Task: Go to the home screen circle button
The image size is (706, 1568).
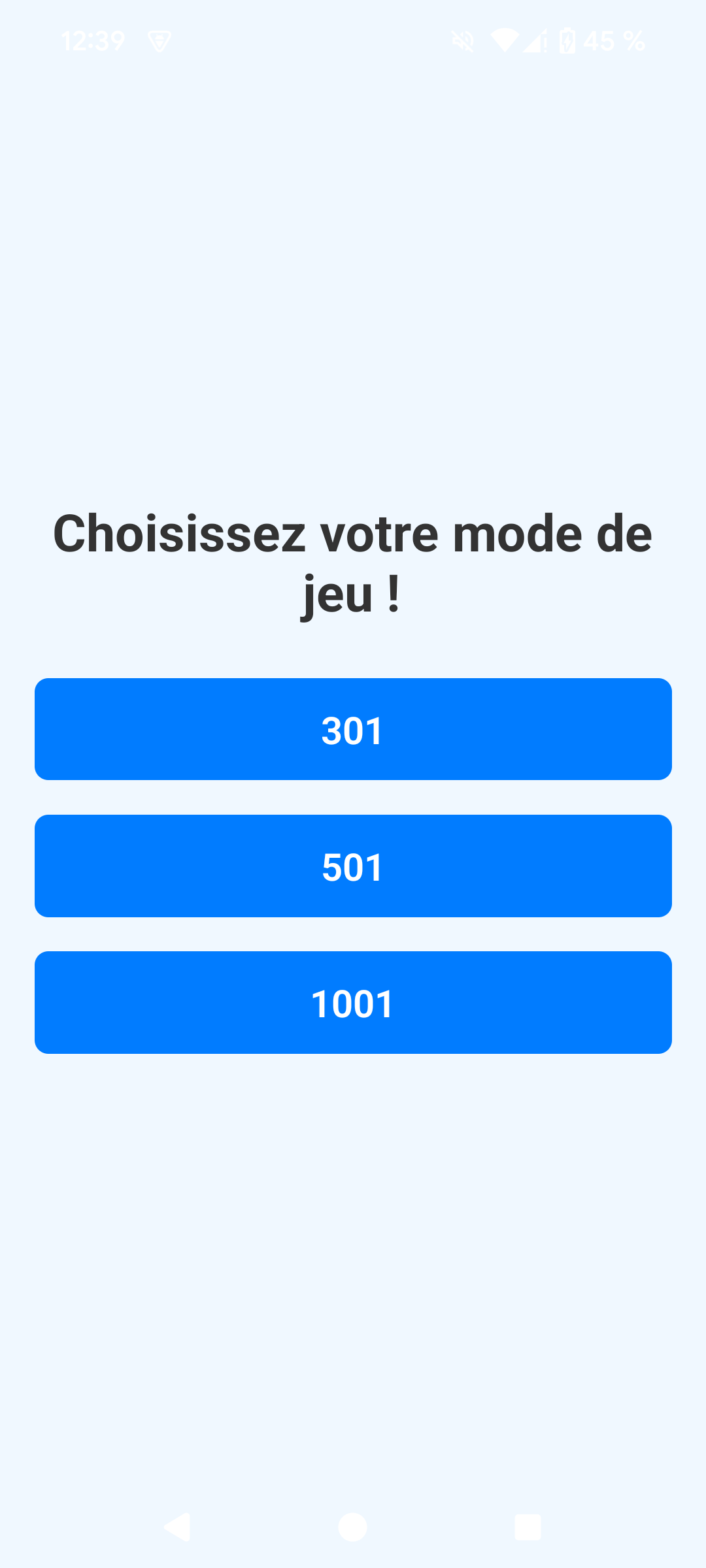Action: pos(353,1527)
